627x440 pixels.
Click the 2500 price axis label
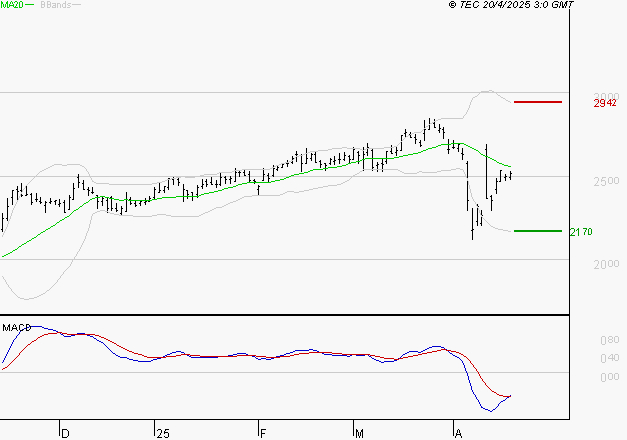pyautogui.click(x=606, y=181)
